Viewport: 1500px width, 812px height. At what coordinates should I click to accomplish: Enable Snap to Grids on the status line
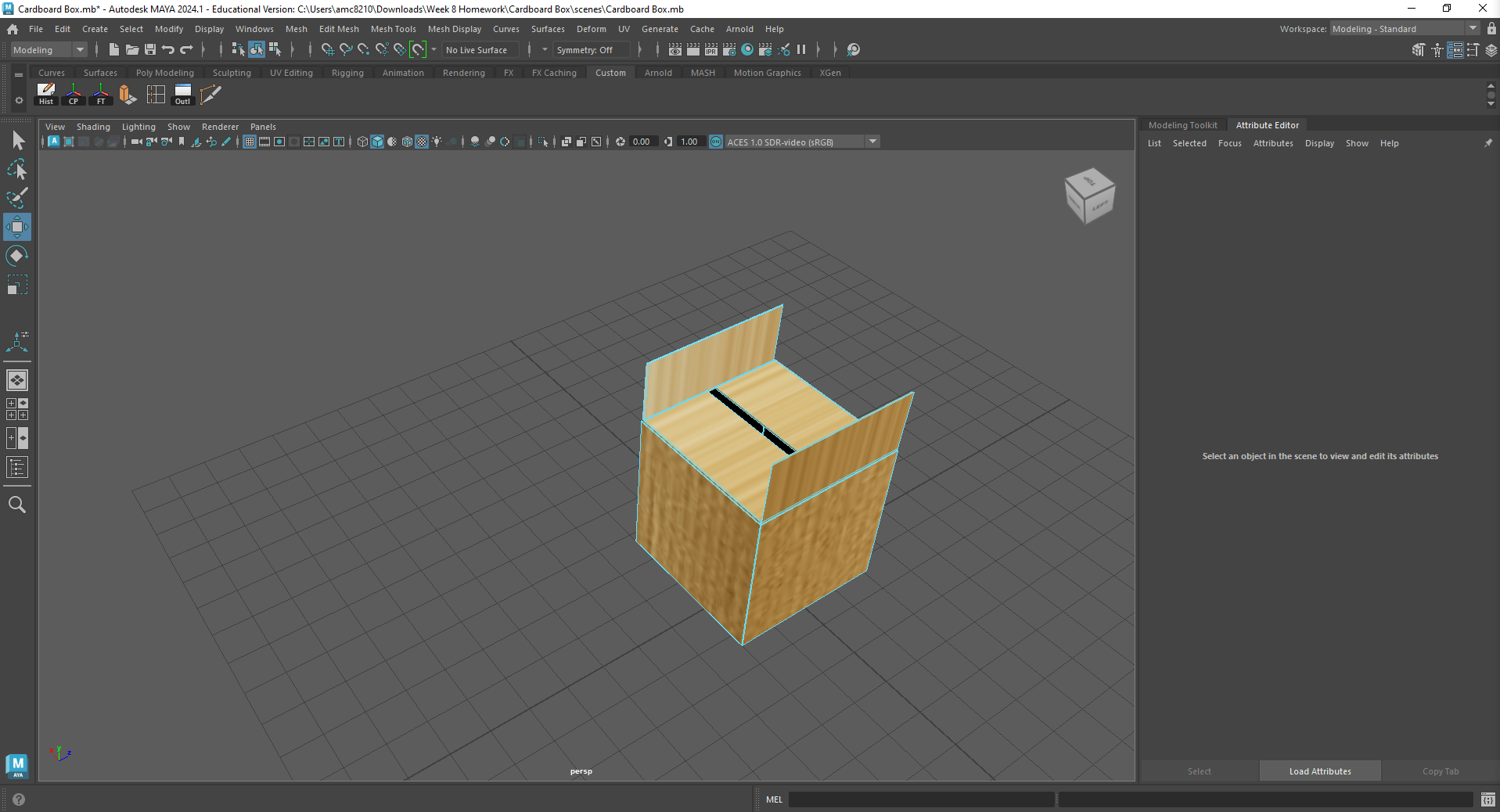click(x=327, y=49)
